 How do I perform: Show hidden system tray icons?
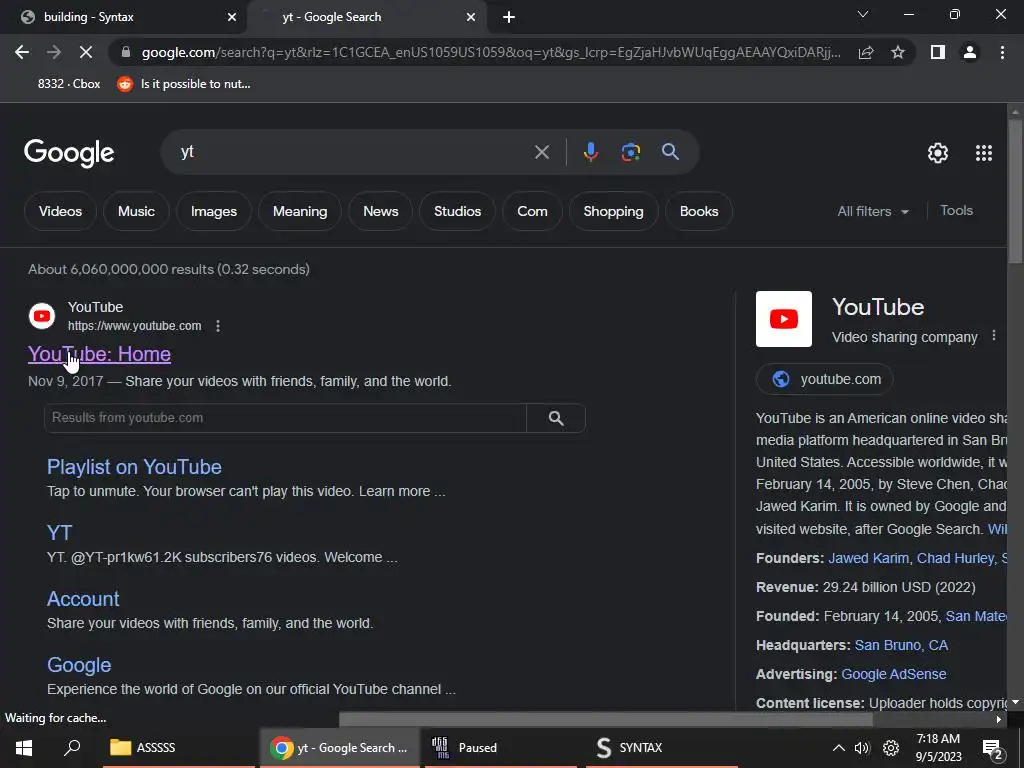point(839,748)
